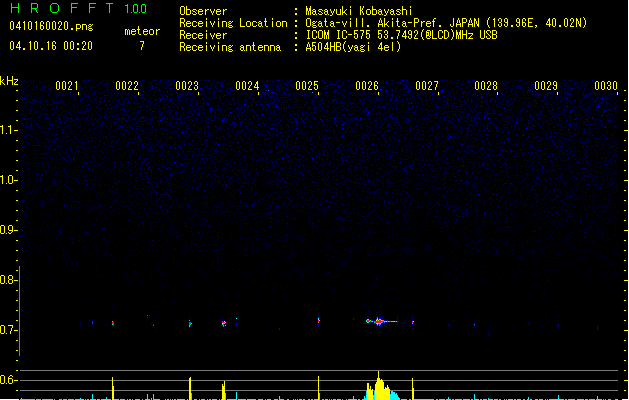Click the 'meteor' label
629x400 pixels.
coord(142,31)
